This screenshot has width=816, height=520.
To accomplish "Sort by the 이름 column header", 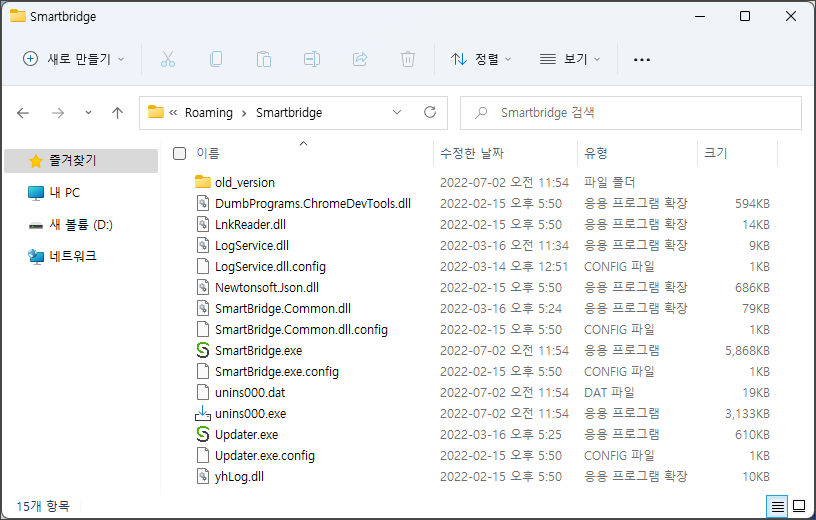I will tap(208, 153).
